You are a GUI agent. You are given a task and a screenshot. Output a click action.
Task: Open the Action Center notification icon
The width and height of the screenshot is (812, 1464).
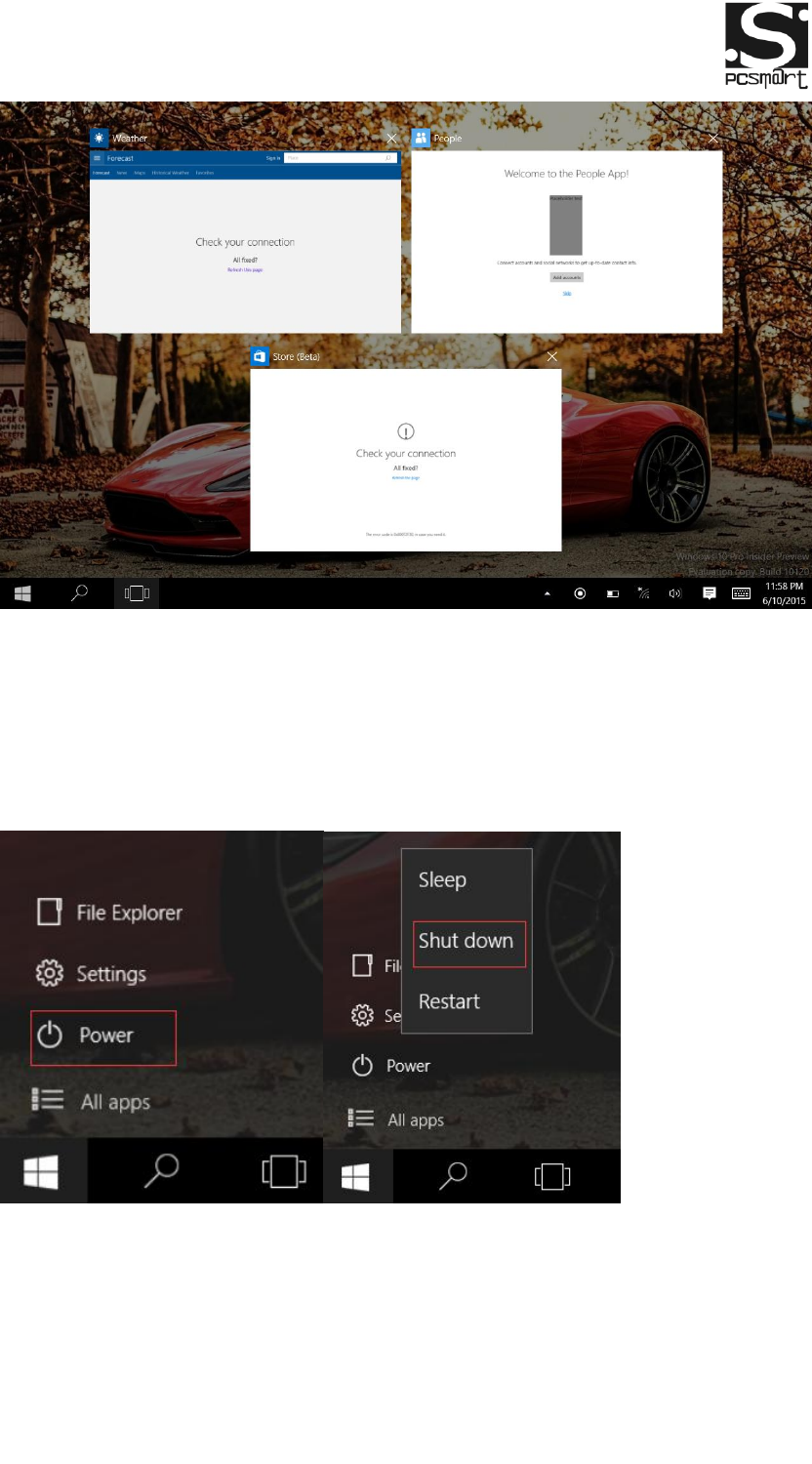(710, 593)
